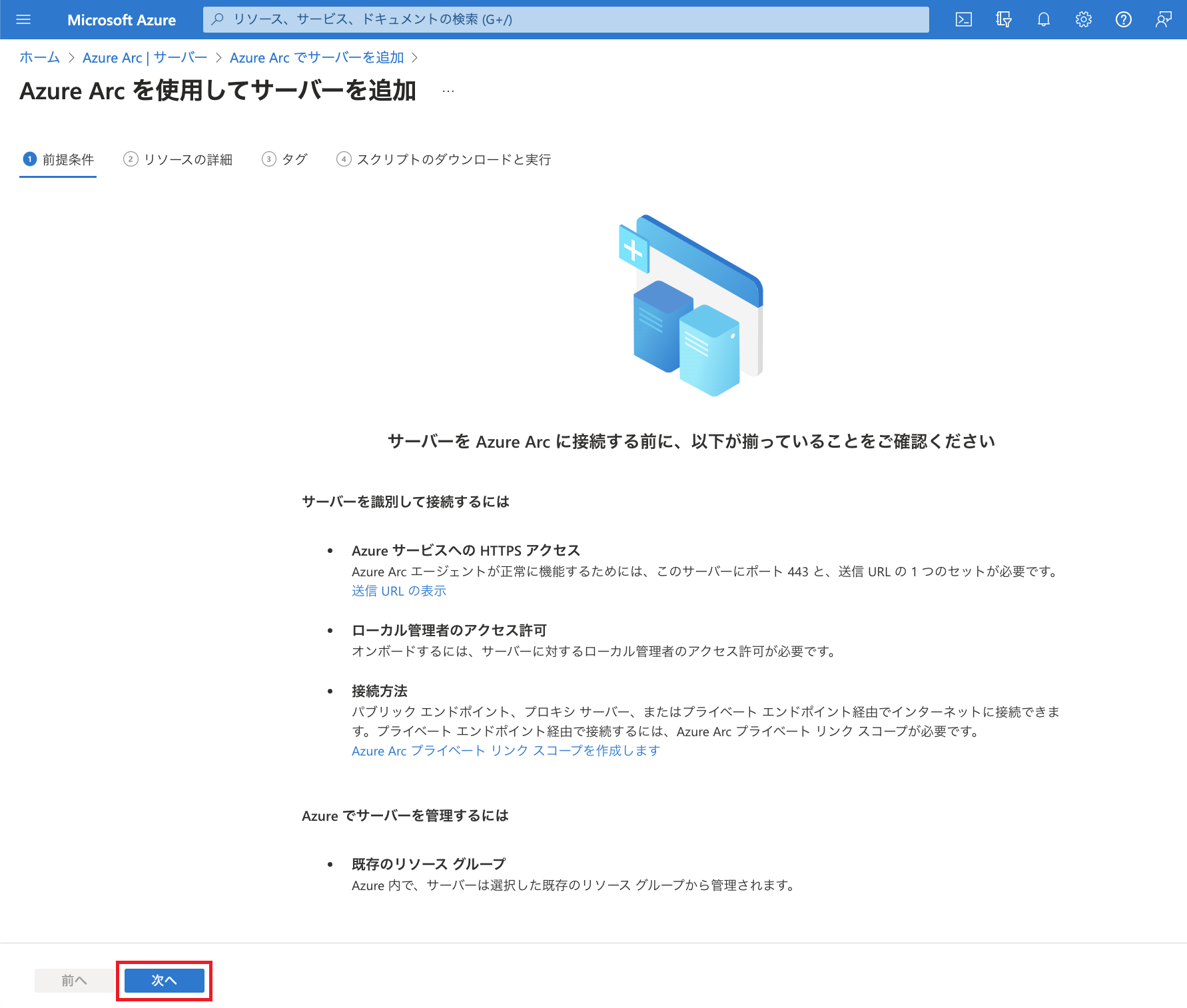Image resolution: width=1187 pixels, height=1008 pixels.
Task: Click the server illustration image
Action: click(x=691, y=305)
